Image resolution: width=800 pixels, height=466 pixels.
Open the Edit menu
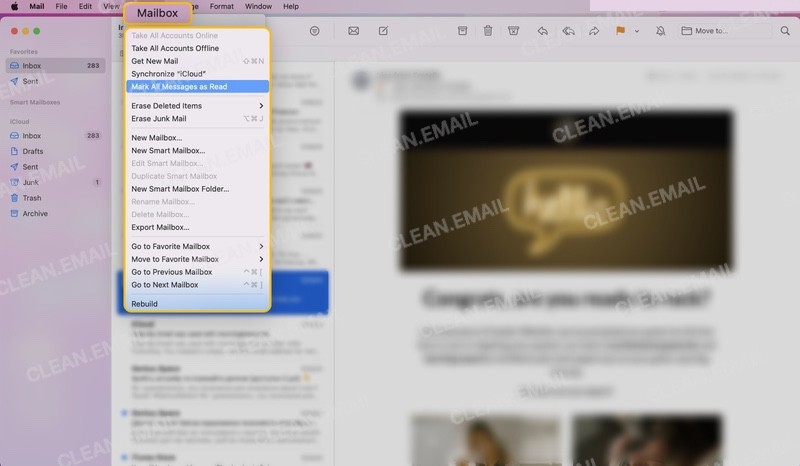[85, 7]
